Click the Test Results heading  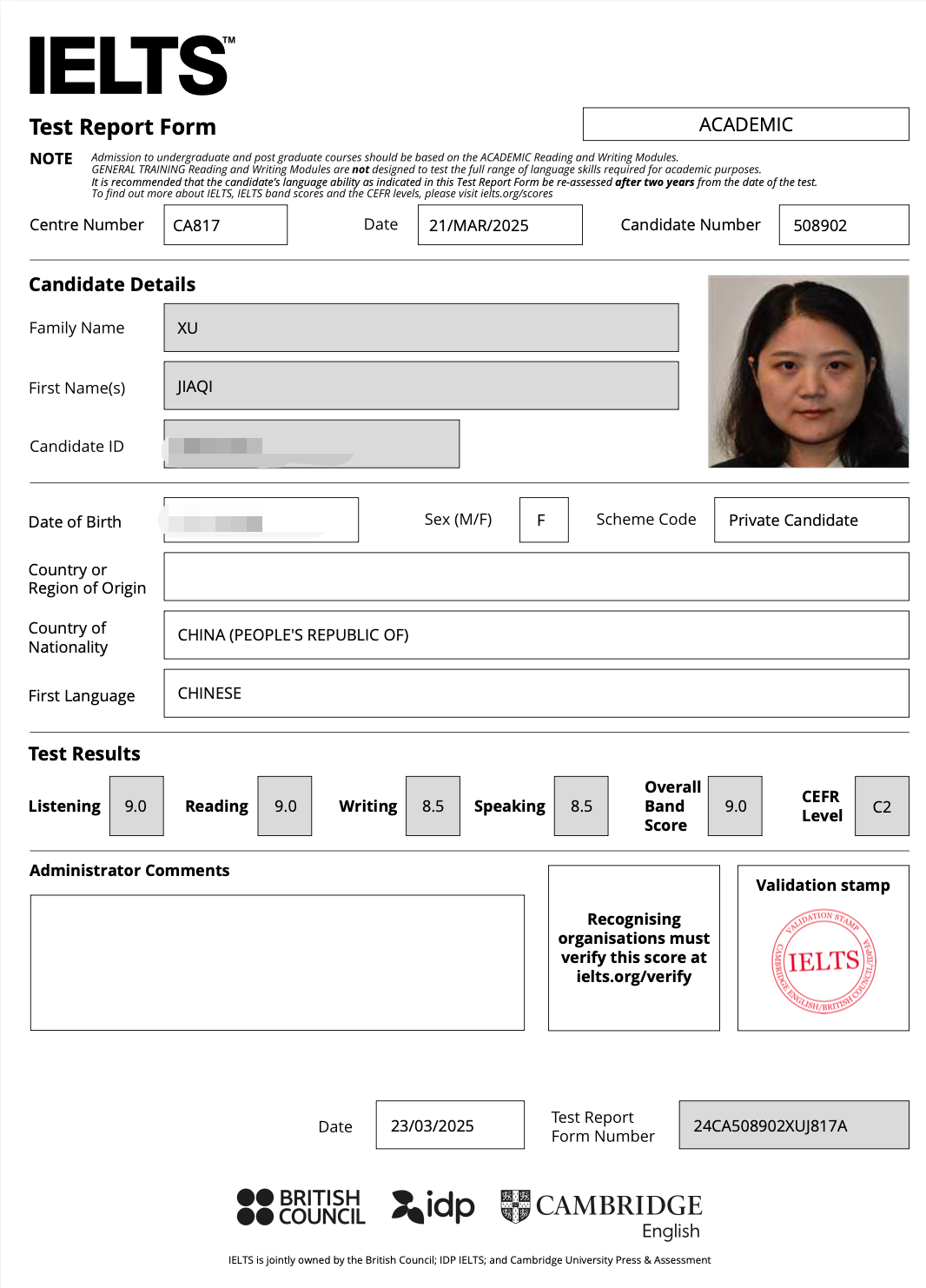(x=84, y=754)
